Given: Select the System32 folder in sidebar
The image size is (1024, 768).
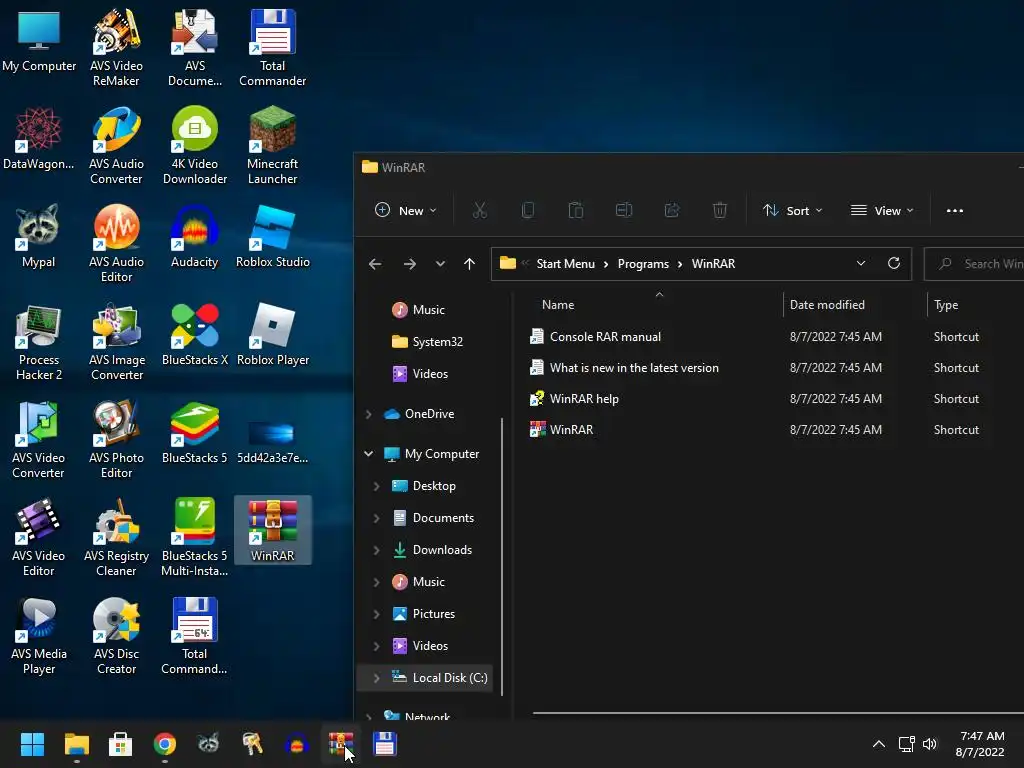Looking at the screenshot, I should click(x=428, y=342).
